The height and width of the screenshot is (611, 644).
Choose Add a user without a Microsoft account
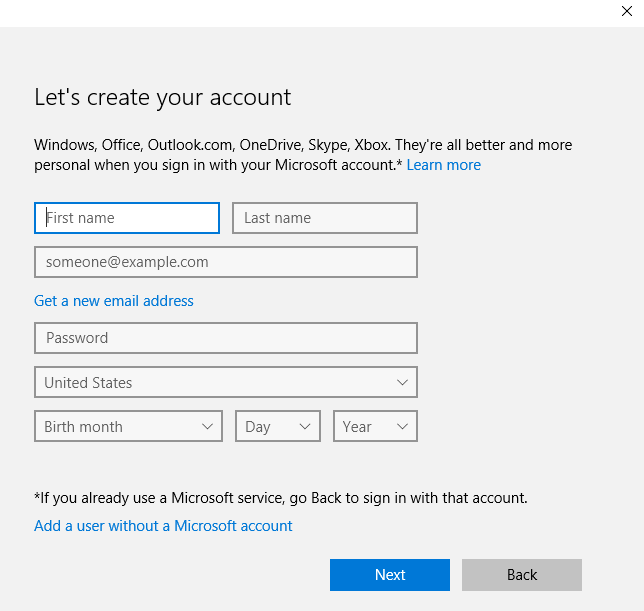tap(163, 526)
